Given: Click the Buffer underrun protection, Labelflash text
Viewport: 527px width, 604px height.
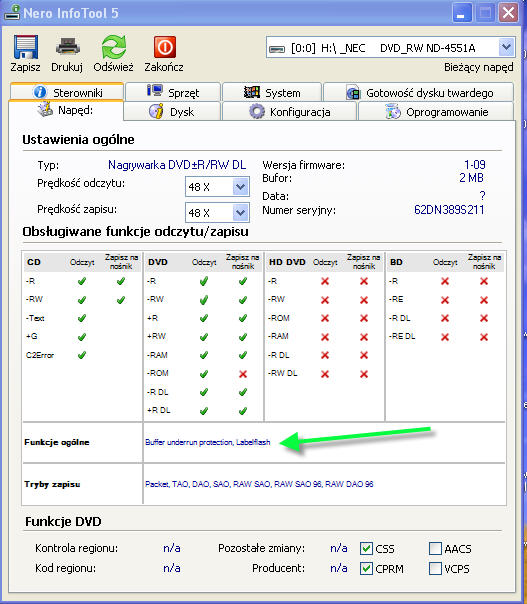Looking at the screenshot, I should click(208, 442).
